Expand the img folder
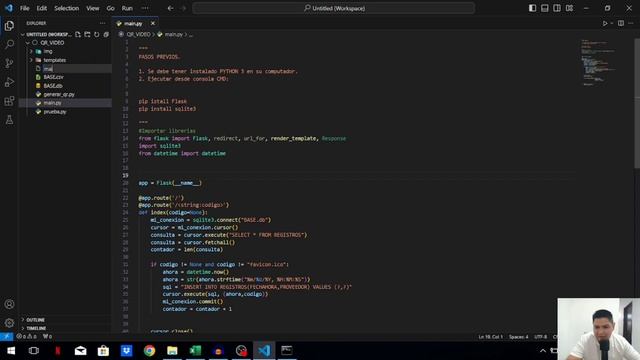Viewport: 640px width, 360px height. [31, 51]
